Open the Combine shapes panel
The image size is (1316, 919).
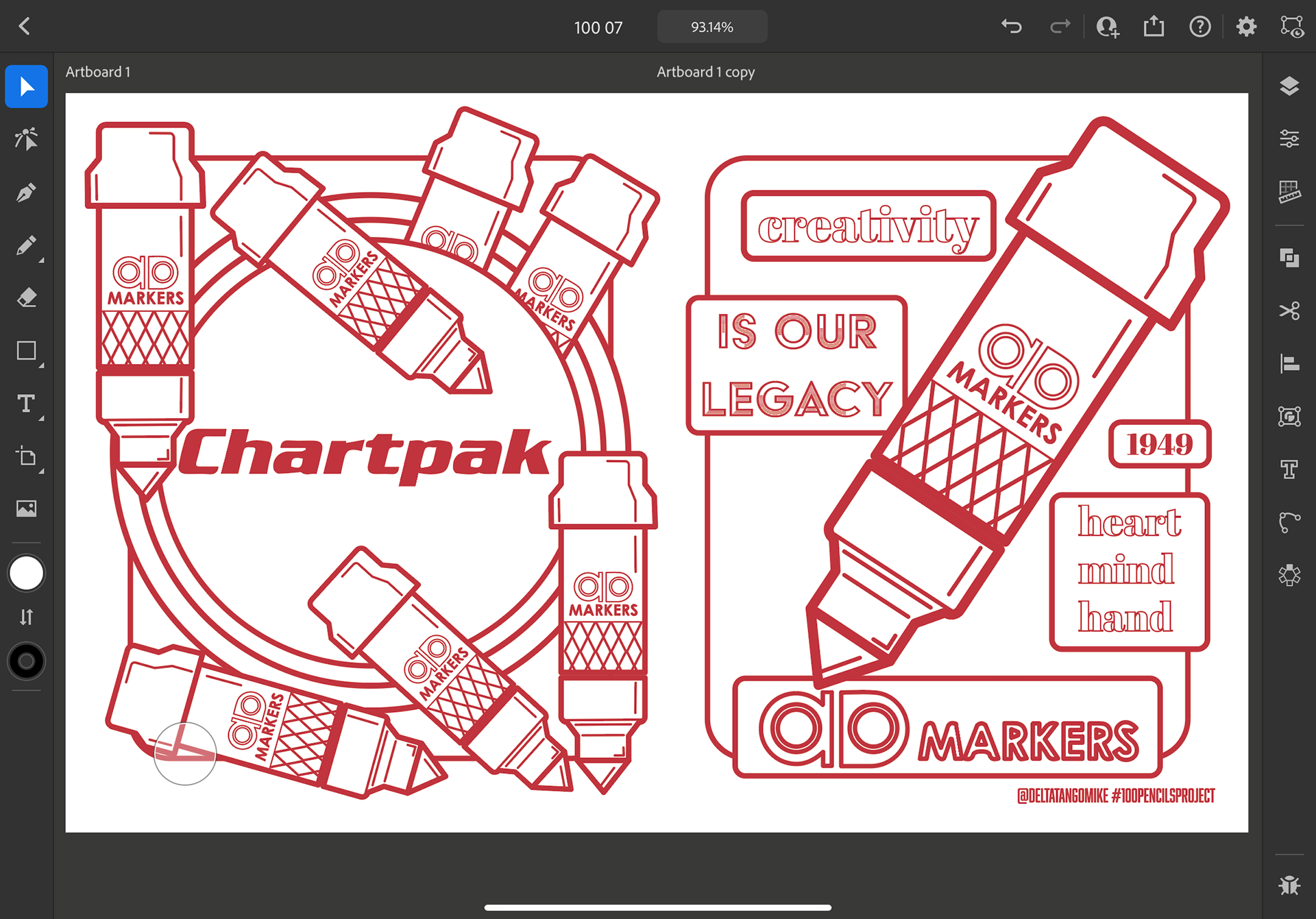click(x=1289, y=258)
